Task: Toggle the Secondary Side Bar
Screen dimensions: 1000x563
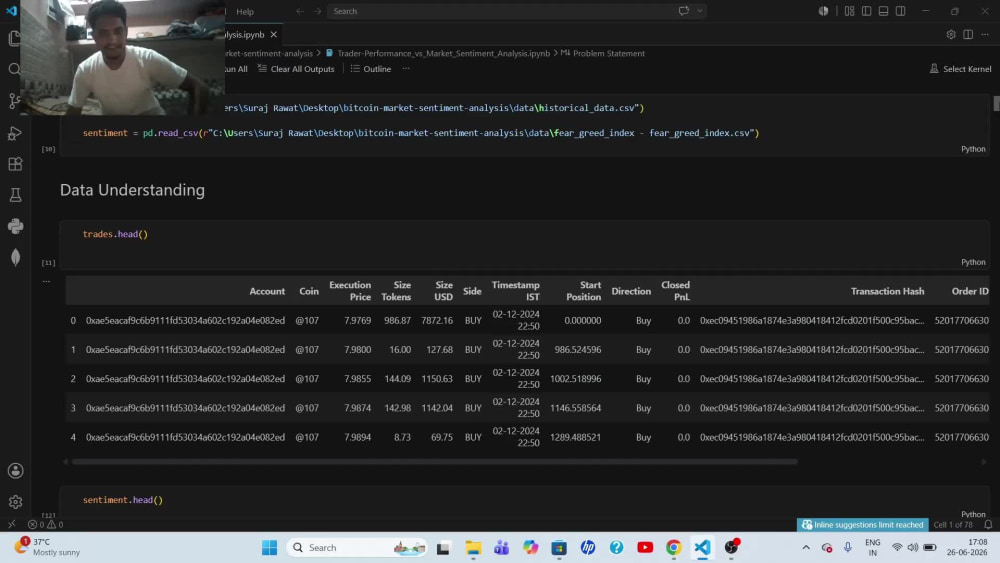Action: point(901,11)
